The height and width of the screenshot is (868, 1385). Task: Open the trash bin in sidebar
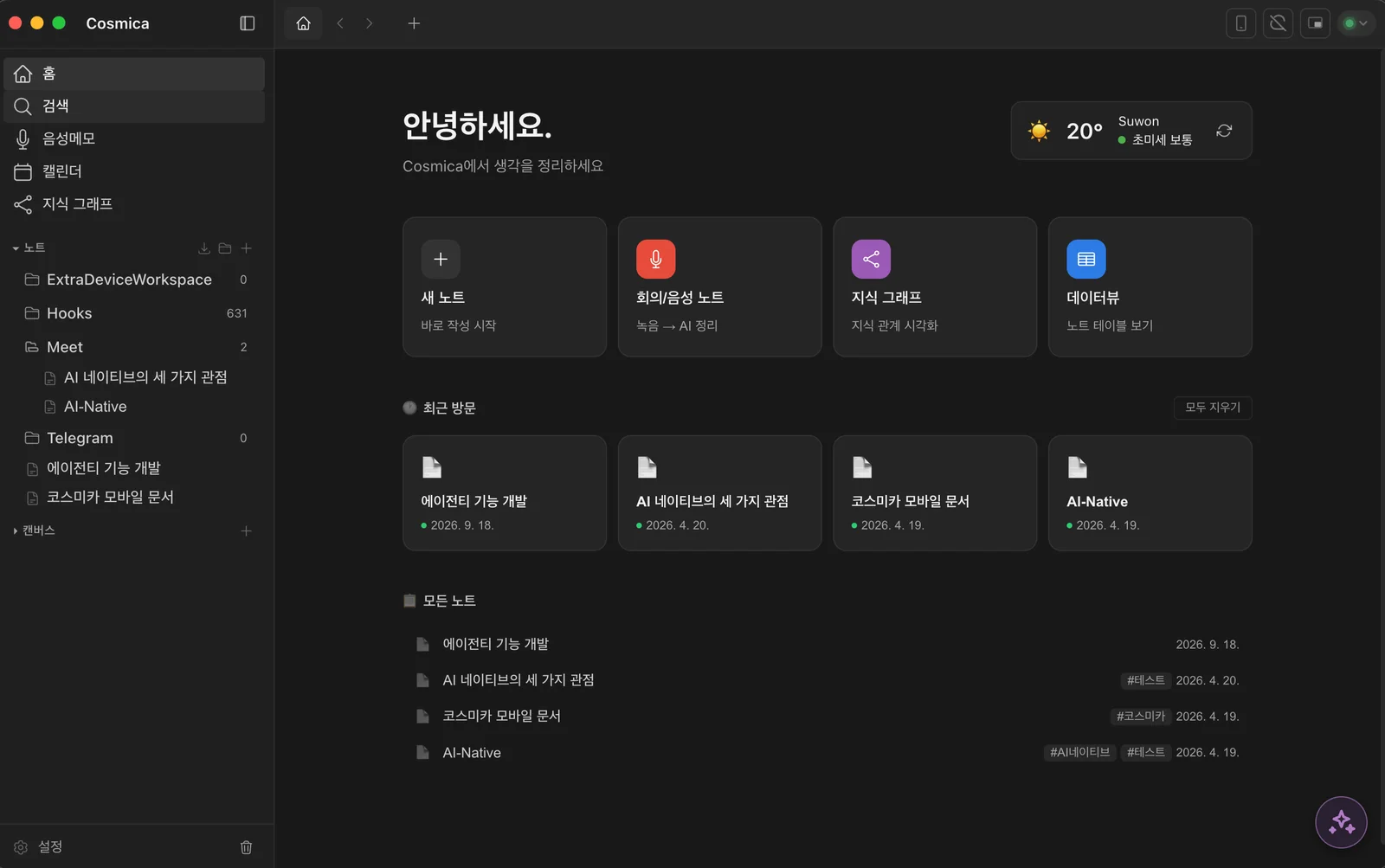coord(246,847)
